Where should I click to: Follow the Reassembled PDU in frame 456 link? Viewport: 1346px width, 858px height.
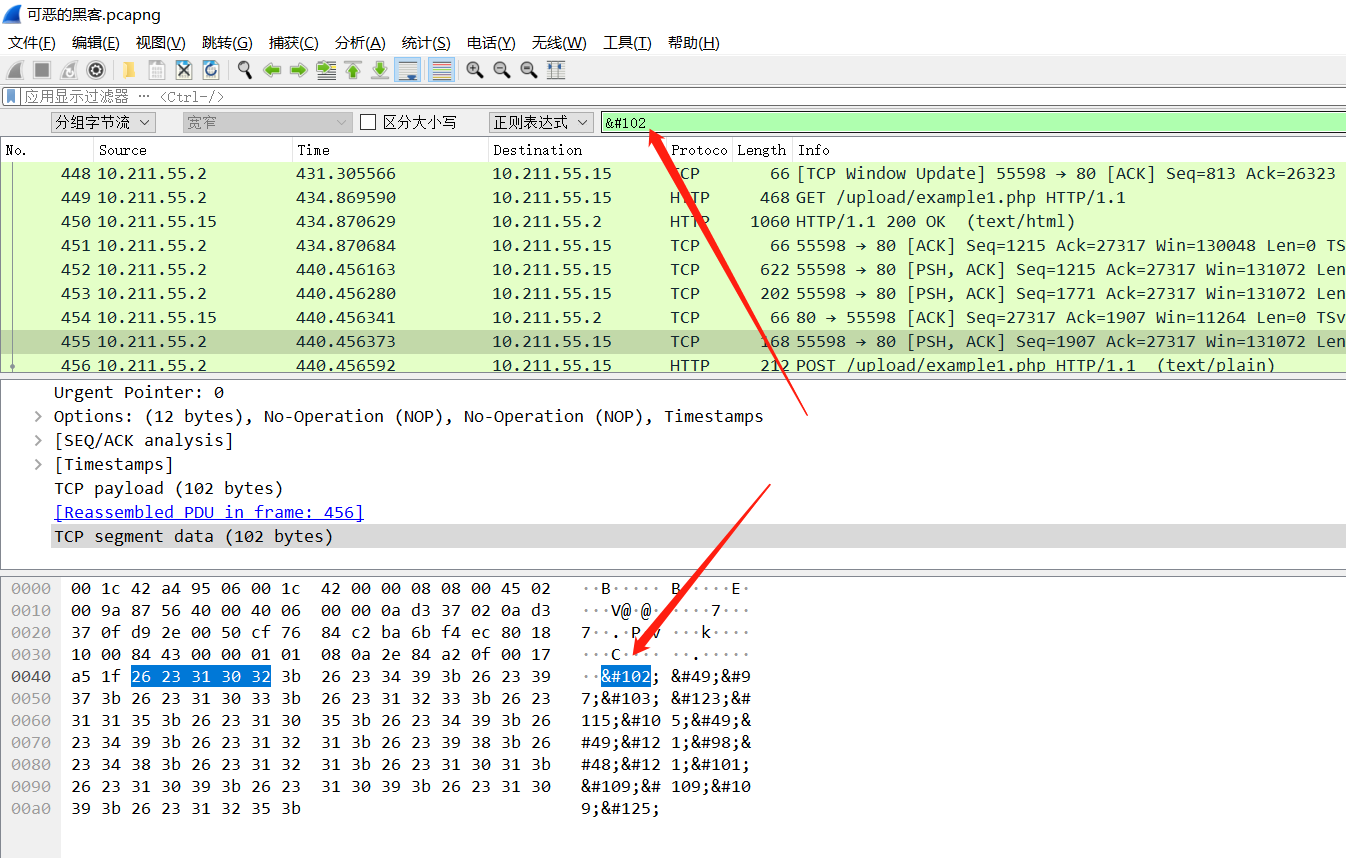[x=208, y=512]
